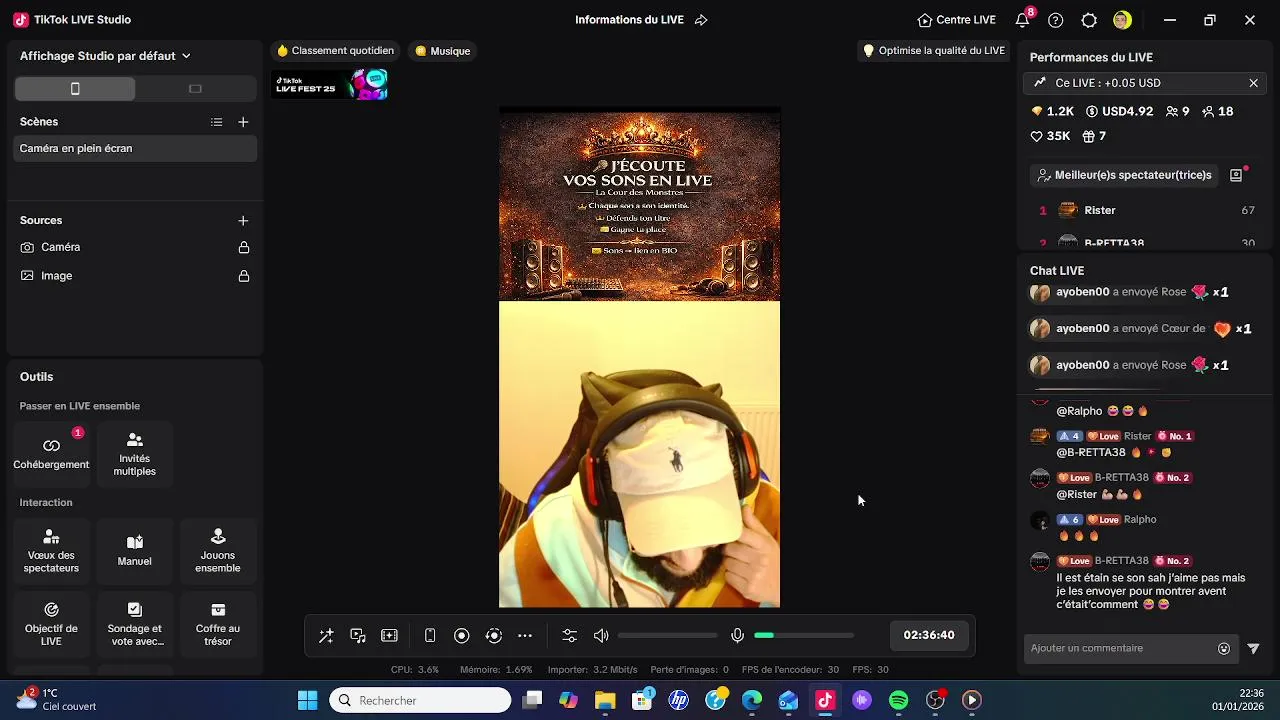The width and height of the screenshot is (1280, 720).
Task: Mute the microphone icon
Action: point(737,636)
